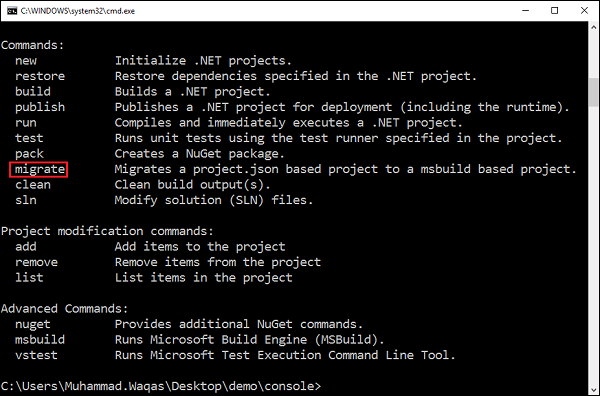
Task: Minimize the command prompt window
Action: [525, 11]
